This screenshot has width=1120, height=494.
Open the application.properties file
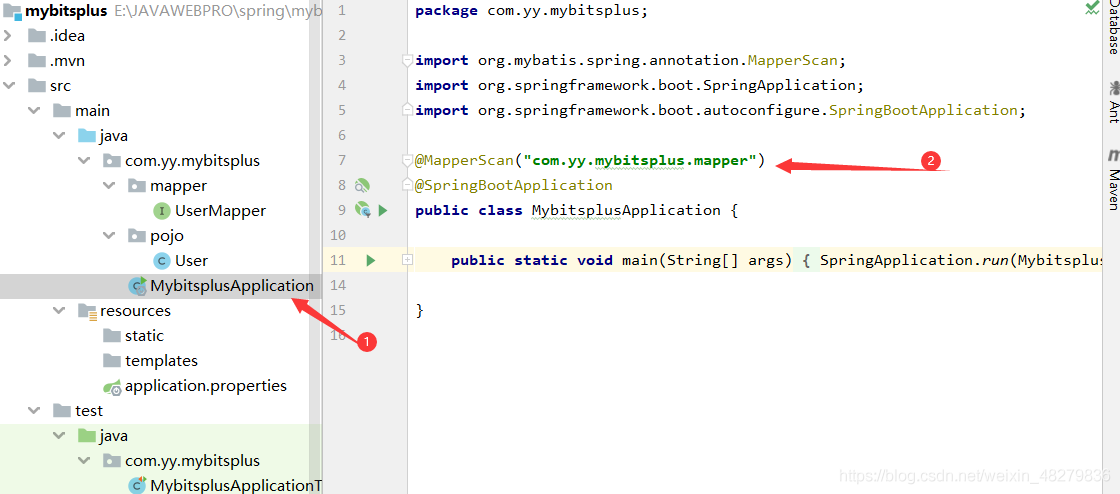tap(195, 386)
